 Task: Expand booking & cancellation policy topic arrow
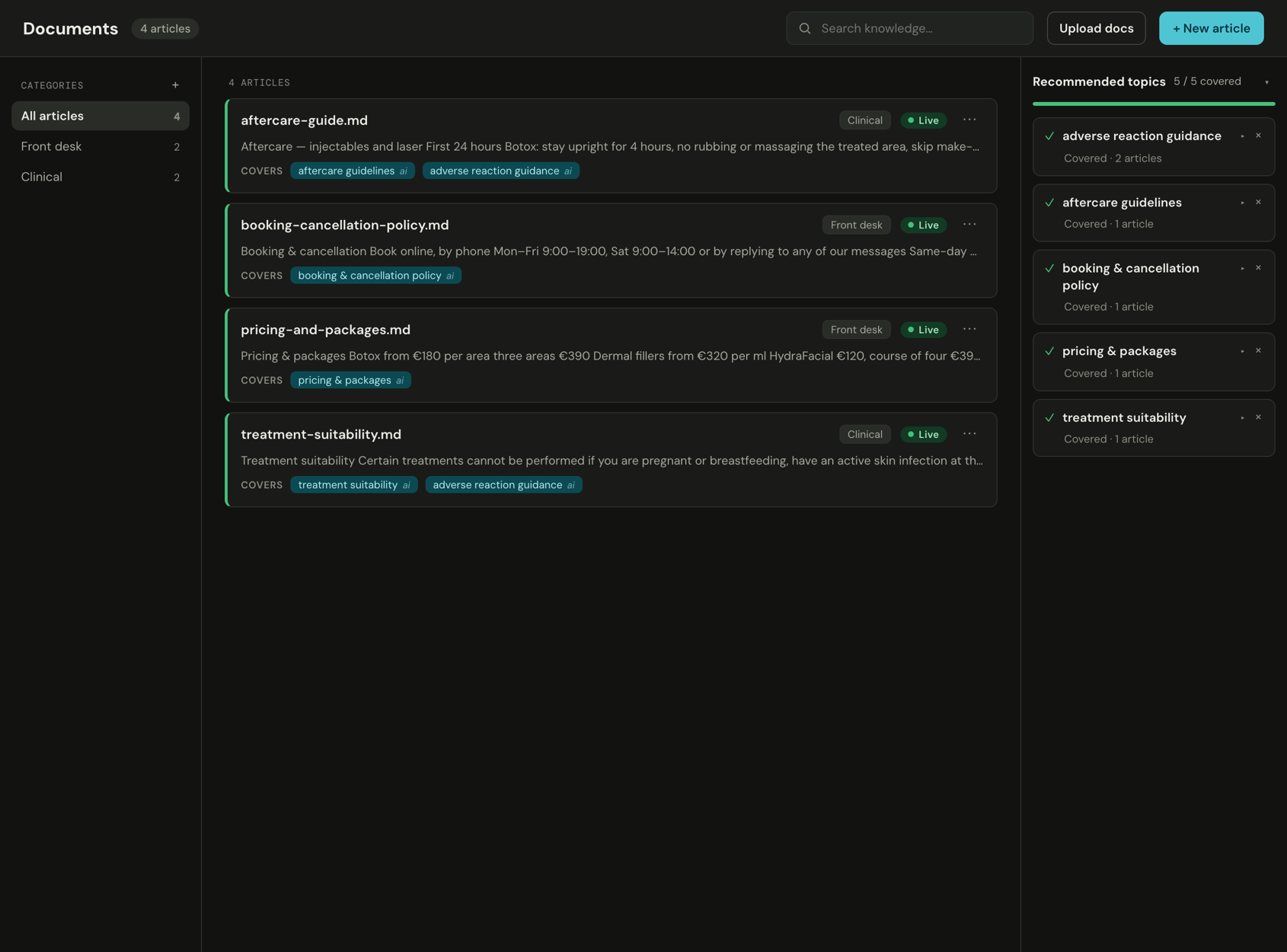(1242, 268)
